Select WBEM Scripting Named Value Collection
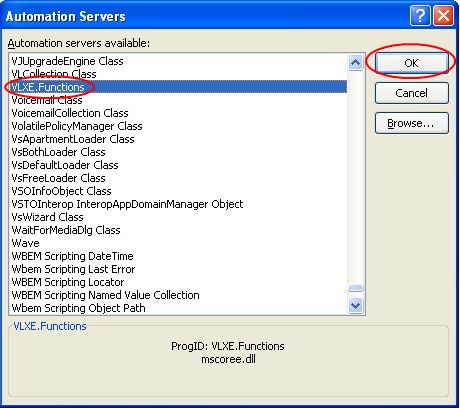 coord(105,295)
